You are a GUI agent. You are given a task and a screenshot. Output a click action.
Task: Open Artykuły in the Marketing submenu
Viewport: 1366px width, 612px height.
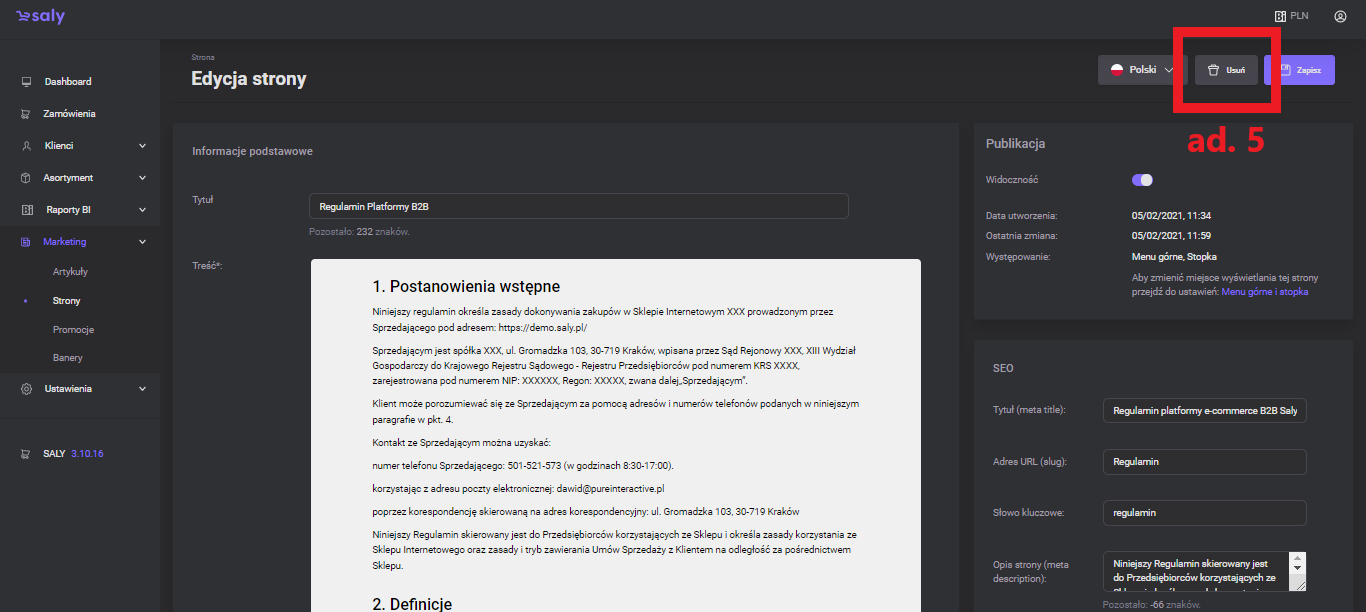[70, 272]
